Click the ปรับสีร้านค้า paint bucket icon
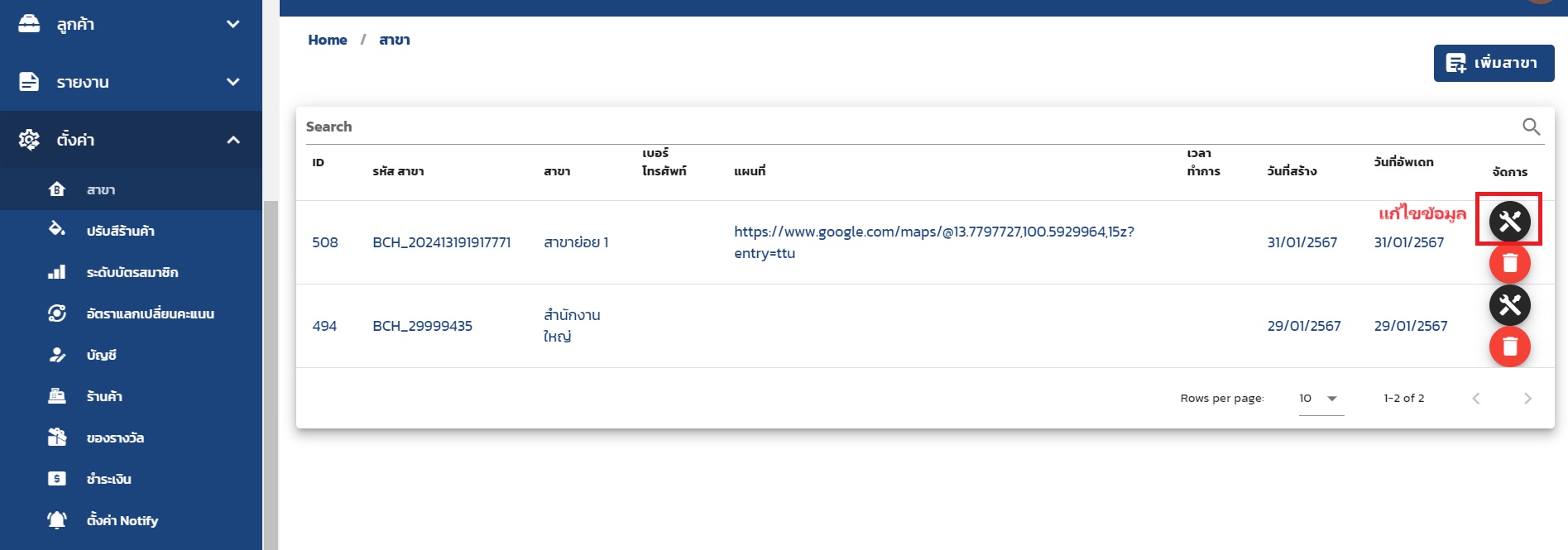The height and width of the screenshot is (550, 1568). [x=57, y=229]
